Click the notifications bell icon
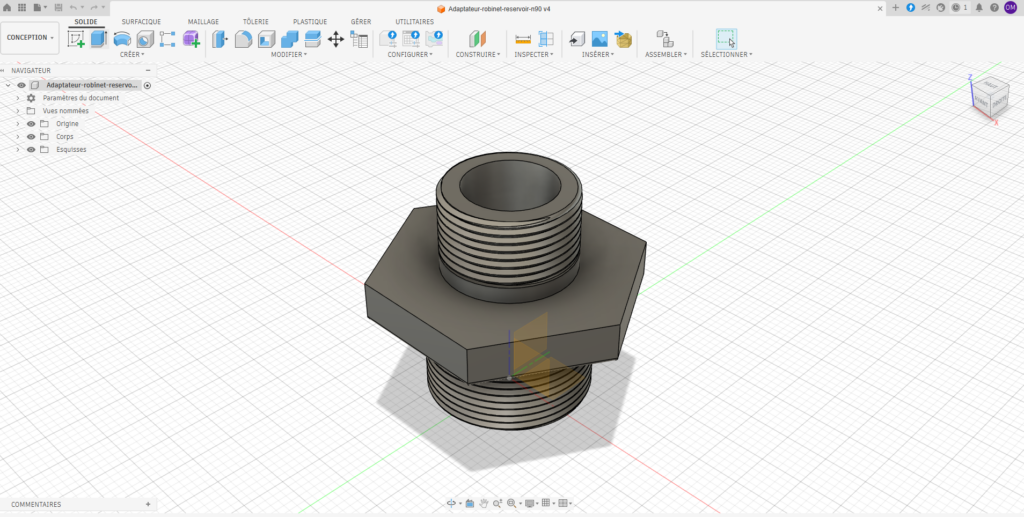 click(979, 8)
